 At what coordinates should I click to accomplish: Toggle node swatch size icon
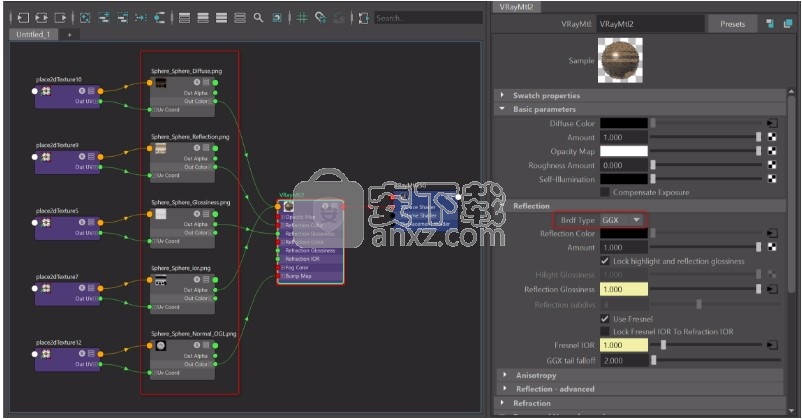(x=277, y=18)
